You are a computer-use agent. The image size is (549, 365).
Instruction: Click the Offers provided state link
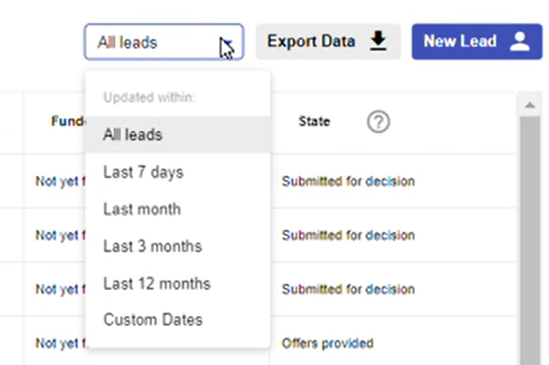pyautogui.click(x=328, y=343)
